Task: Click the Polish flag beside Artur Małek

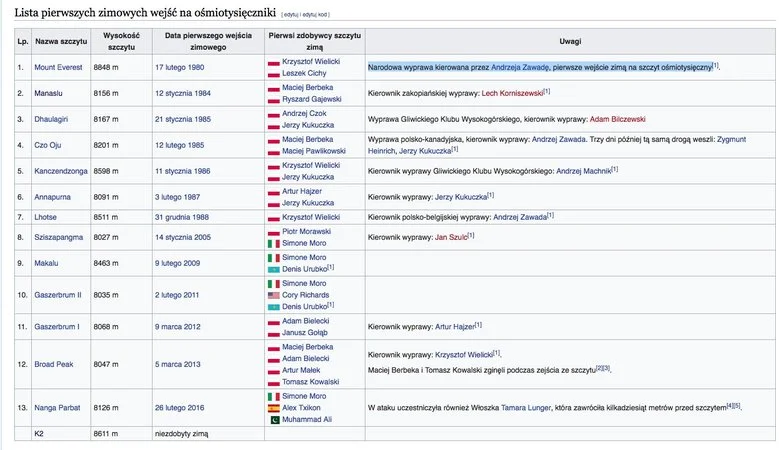Action: (x=274, y=371)
